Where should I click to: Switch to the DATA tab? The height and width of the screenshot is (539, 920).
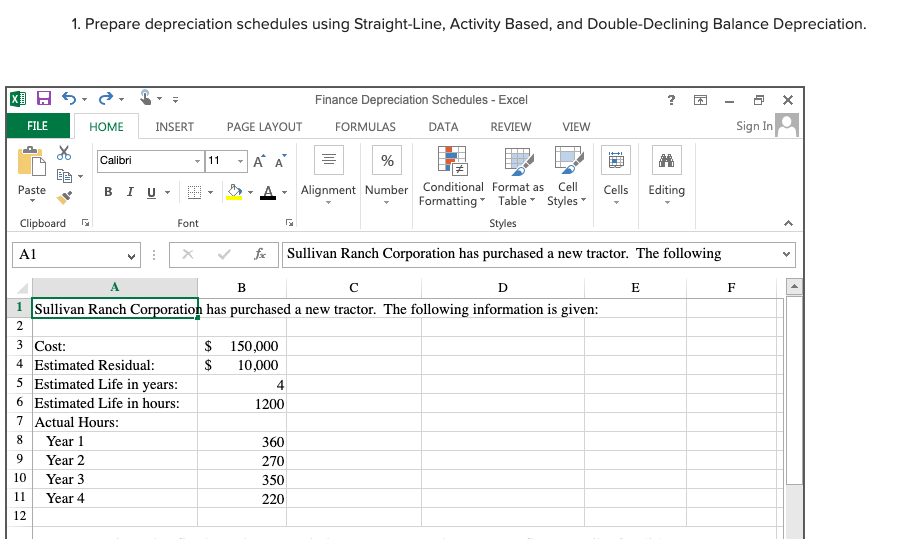pos(444,127)
